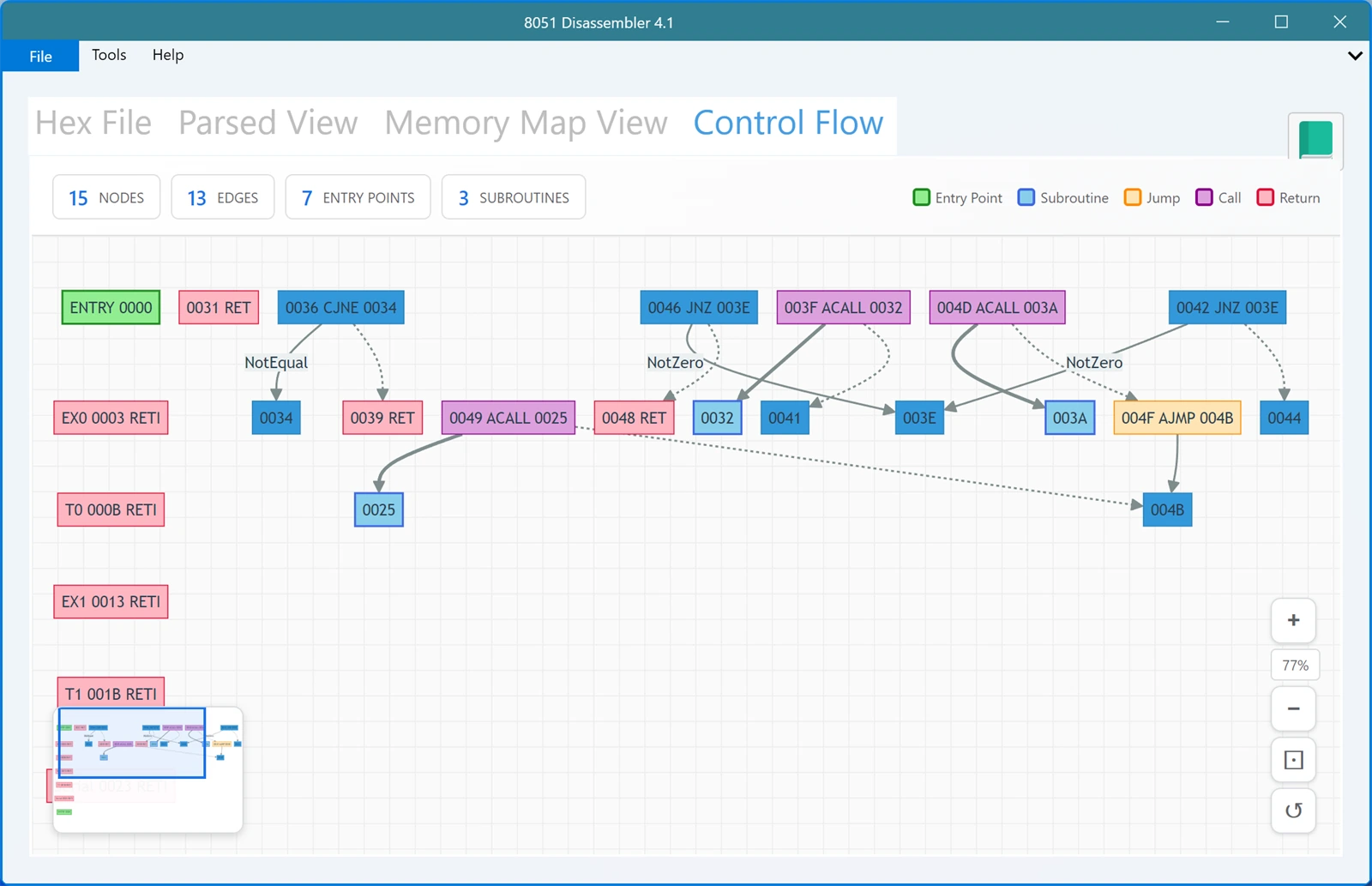1372x886 pixels.
Task: Reset the graph view with the rotate icon
Action: tap(1293, 811)
